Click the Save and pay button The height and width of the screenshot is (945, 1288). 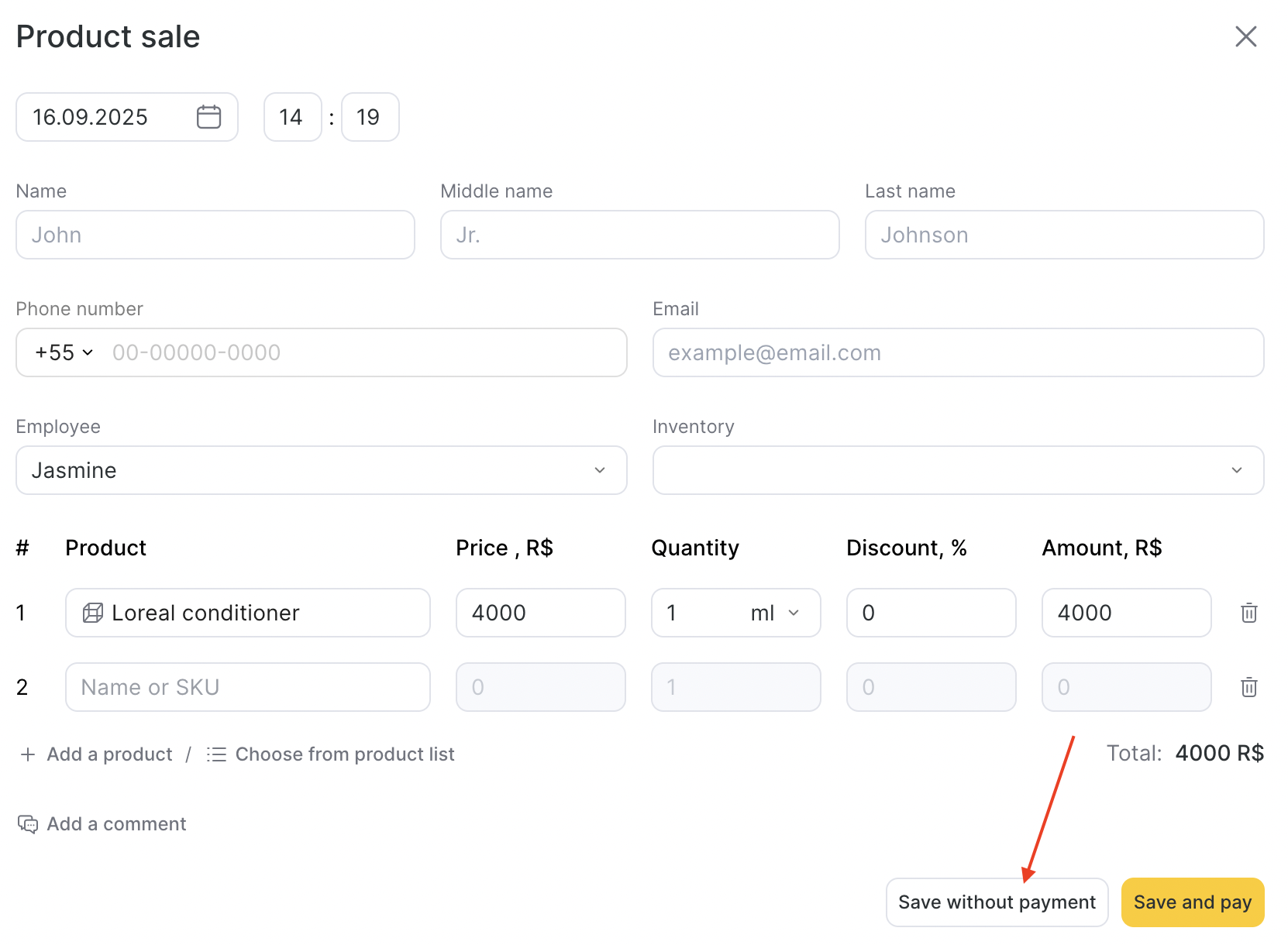(1192, 902)
